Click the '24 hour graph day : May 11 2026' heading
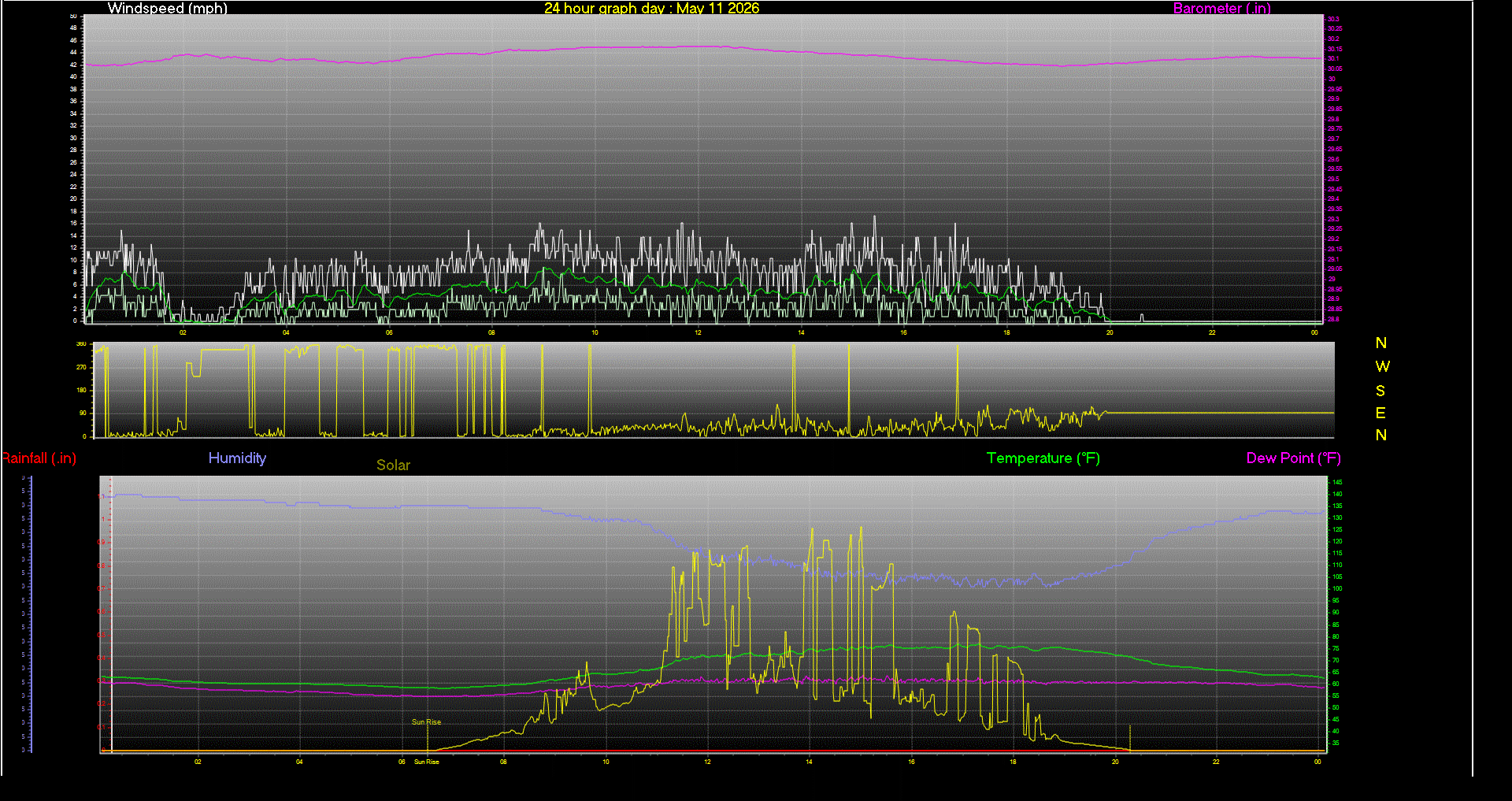The image size is (1512, 801). pos(652,8)
